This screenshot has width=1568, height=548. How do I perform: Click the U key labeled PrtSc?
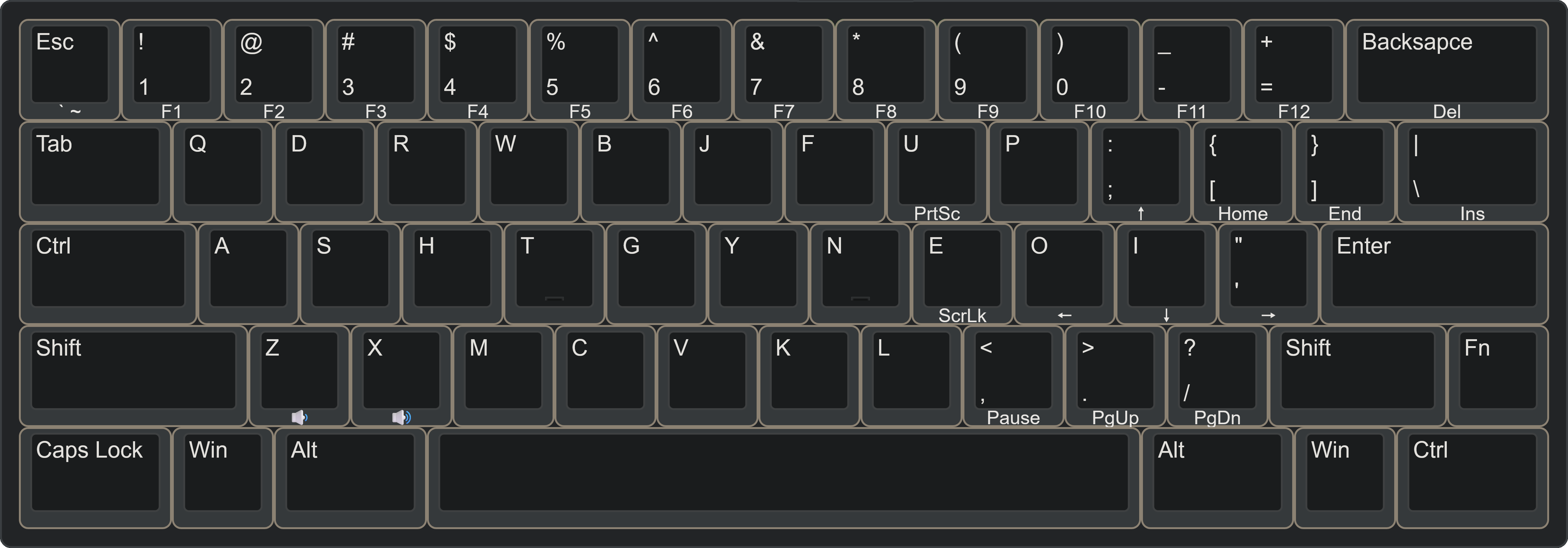[937, 172]
